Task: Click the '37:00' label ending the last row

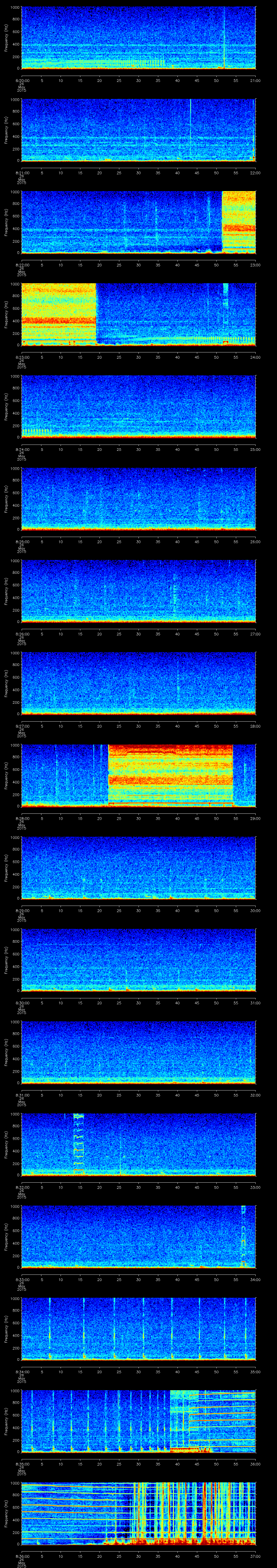Action: coord(255,1556)
